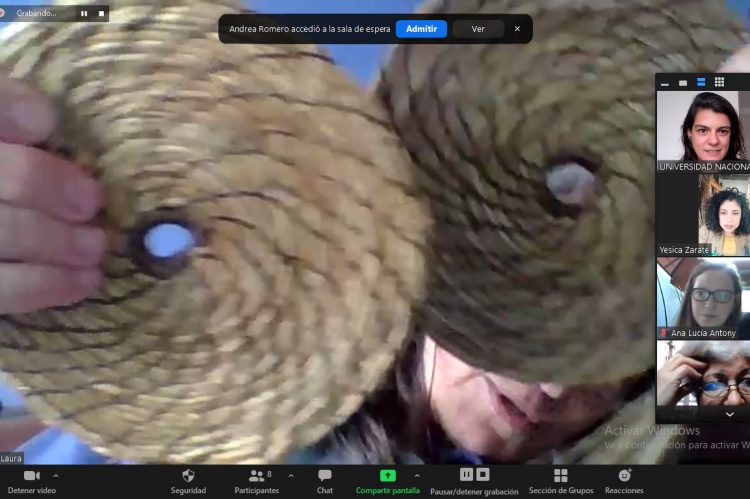Viewport: 750px width, 499px height.
Task: Stop recording from the bottom toolbar
Action: (483, 474)
